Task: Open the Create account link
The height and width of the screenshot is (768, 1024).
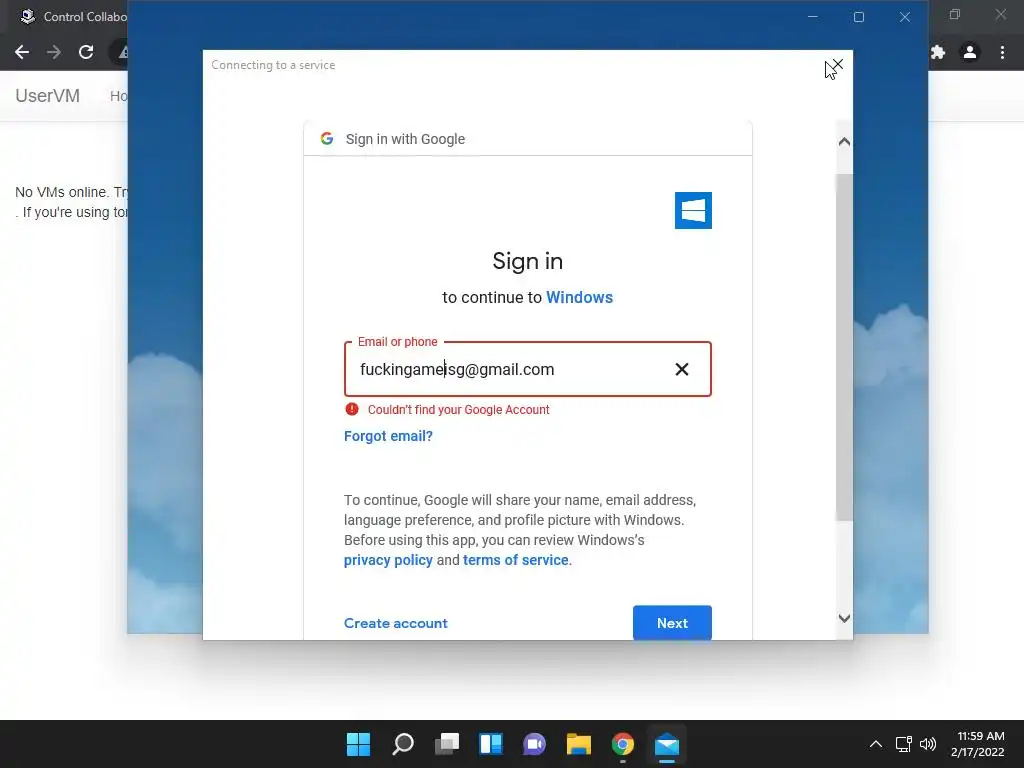Action: point(396,623)
